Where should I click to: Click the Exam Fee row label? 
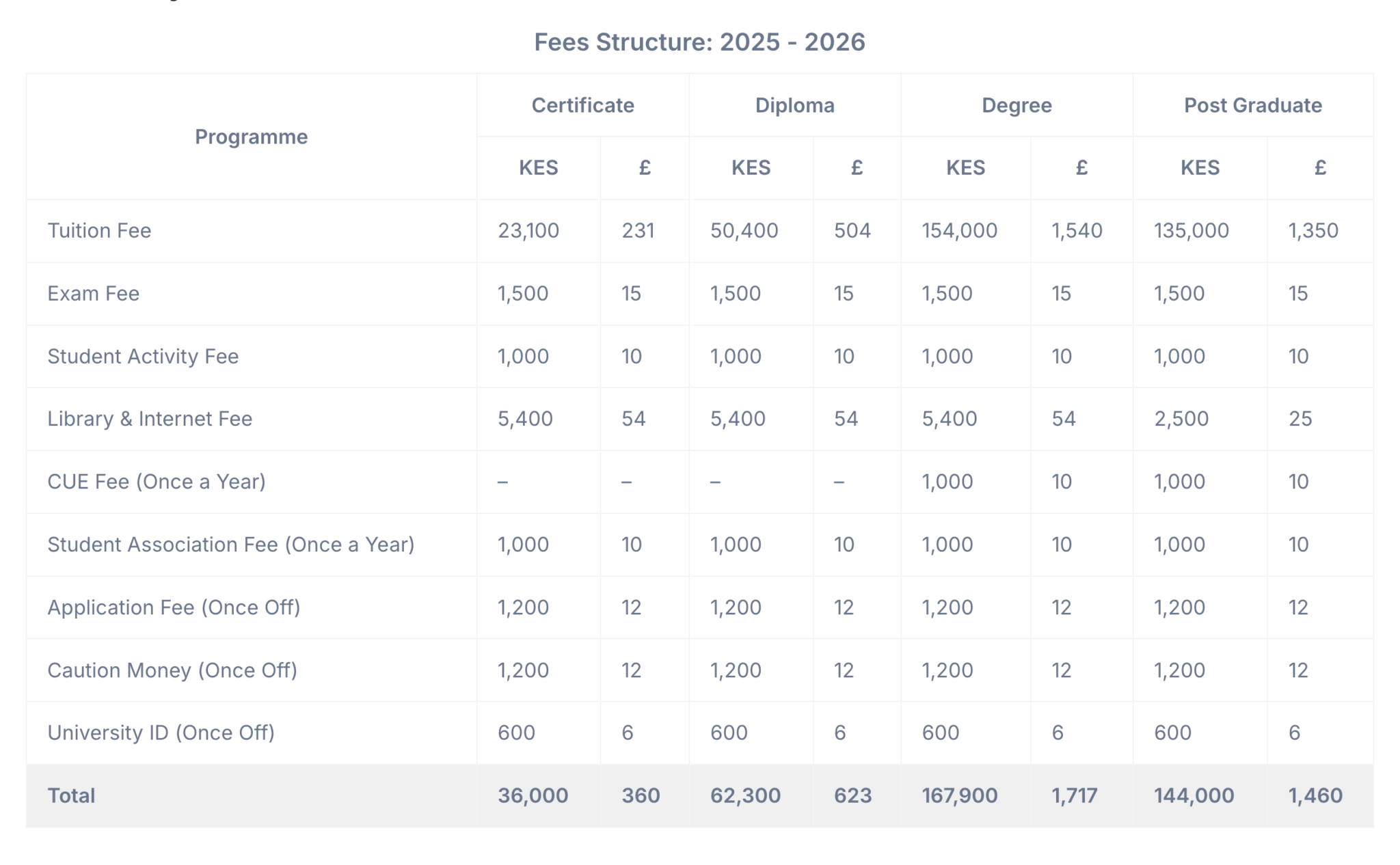[93, 293]
